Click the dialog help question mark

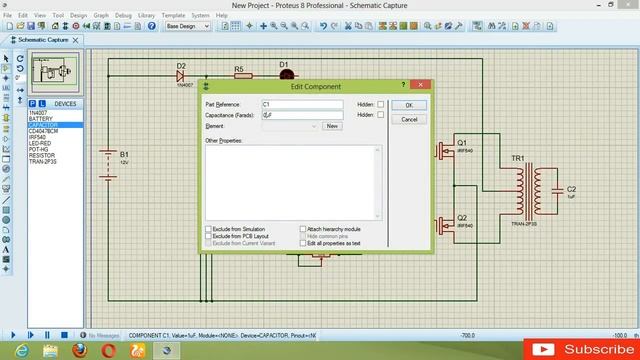(403, 84)
